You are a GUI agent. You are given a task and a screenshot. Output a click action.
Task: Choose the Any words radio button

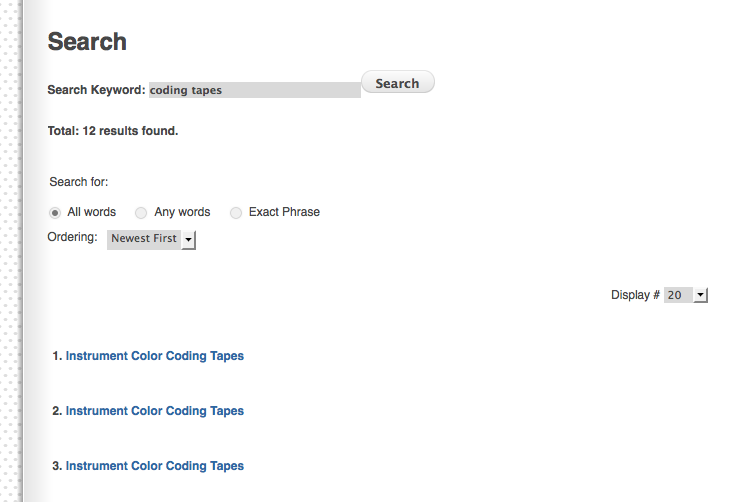point(141,212)
